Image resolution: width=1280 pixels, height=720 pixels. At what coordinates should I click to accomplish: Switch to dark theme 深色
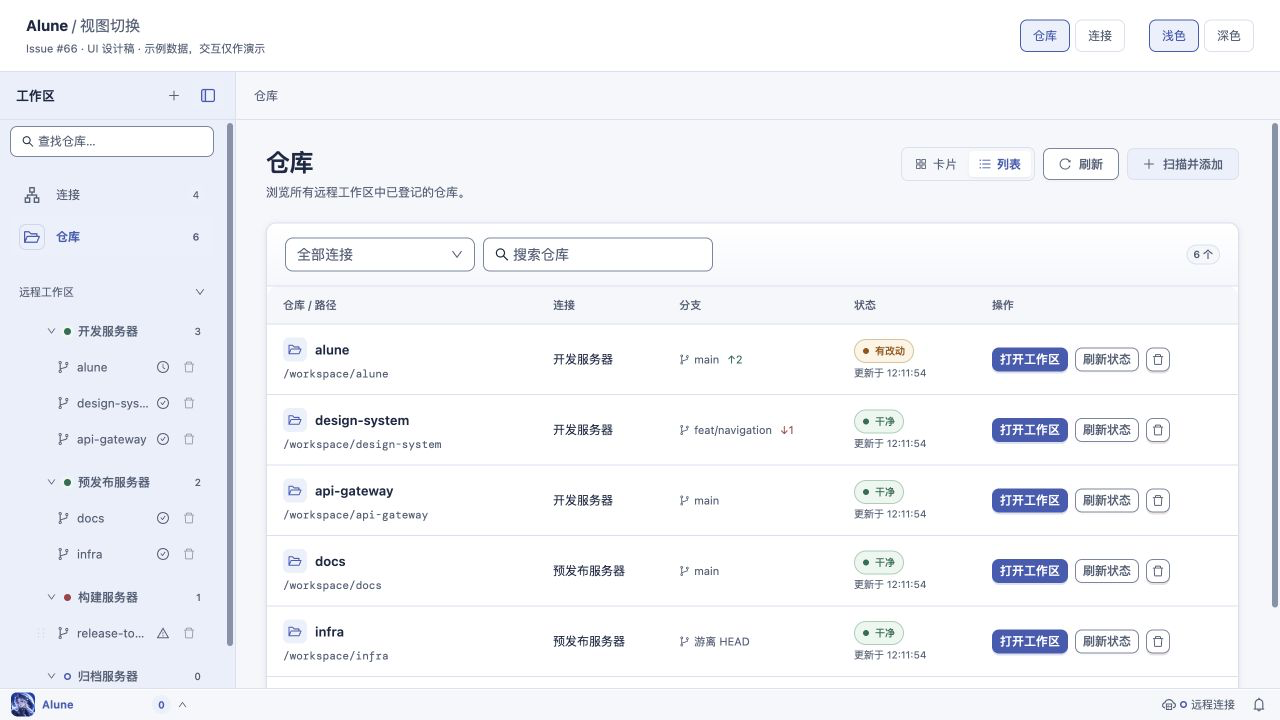click(x=1229, y=36)
